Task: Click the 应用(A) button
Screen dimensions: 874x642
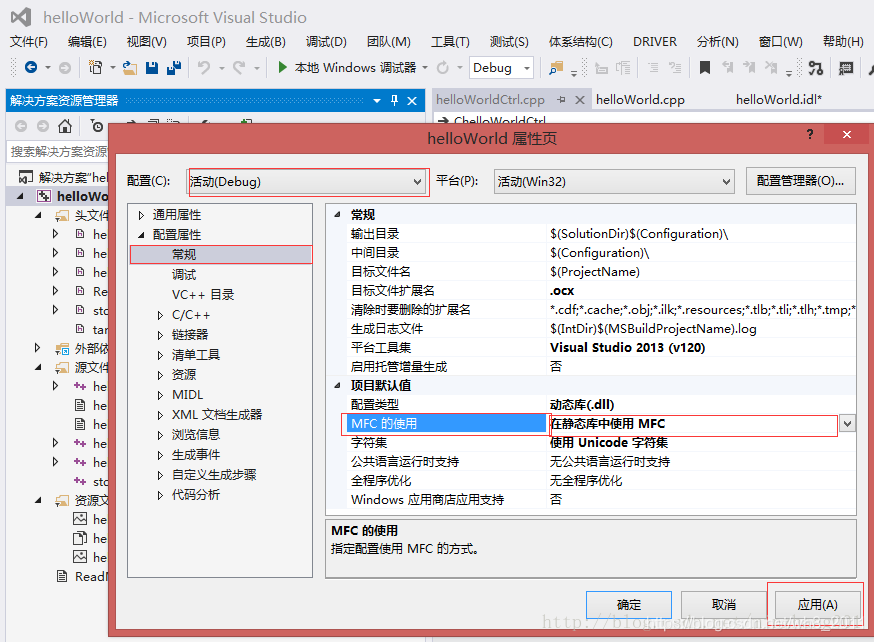Action: [x=817, y=605]
